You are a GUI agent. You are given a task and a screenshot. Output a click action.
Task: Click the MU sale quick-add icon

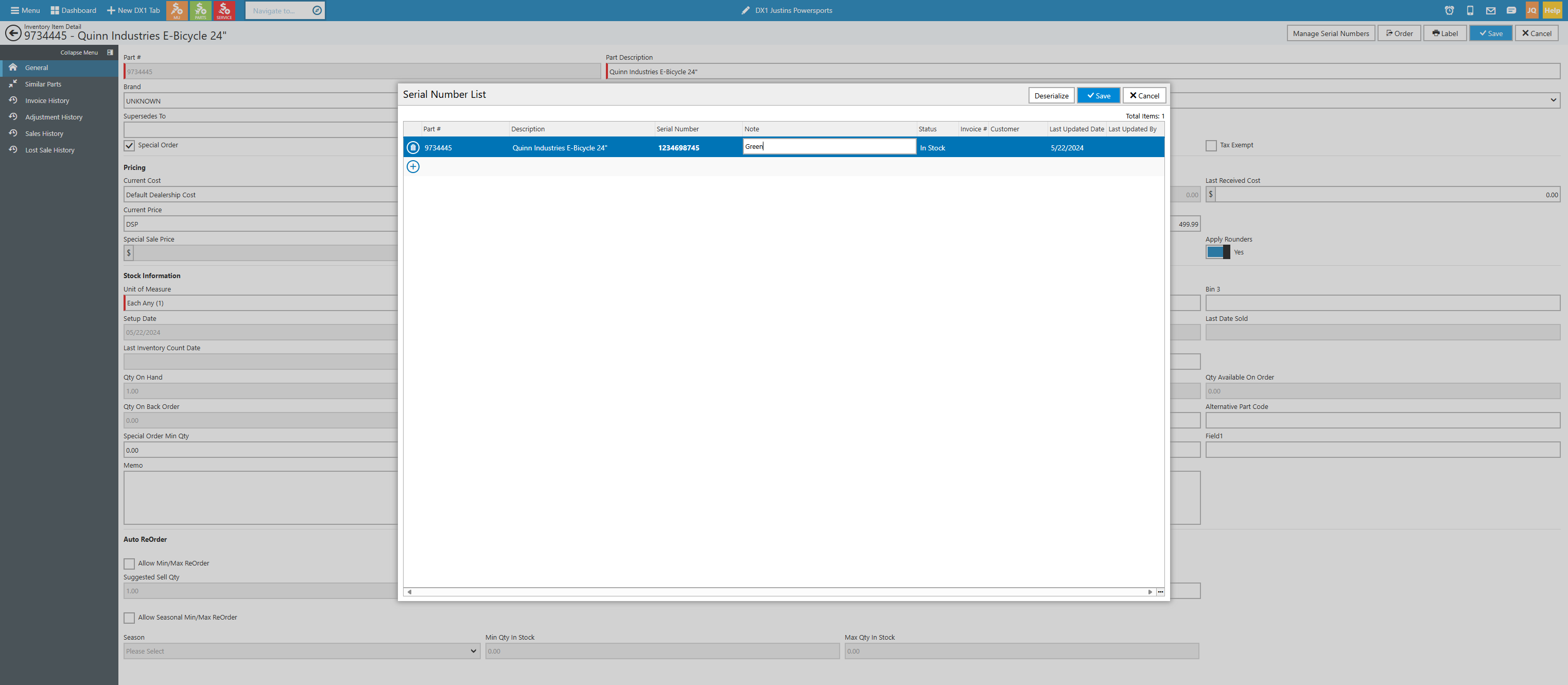[x=177, y=10]
